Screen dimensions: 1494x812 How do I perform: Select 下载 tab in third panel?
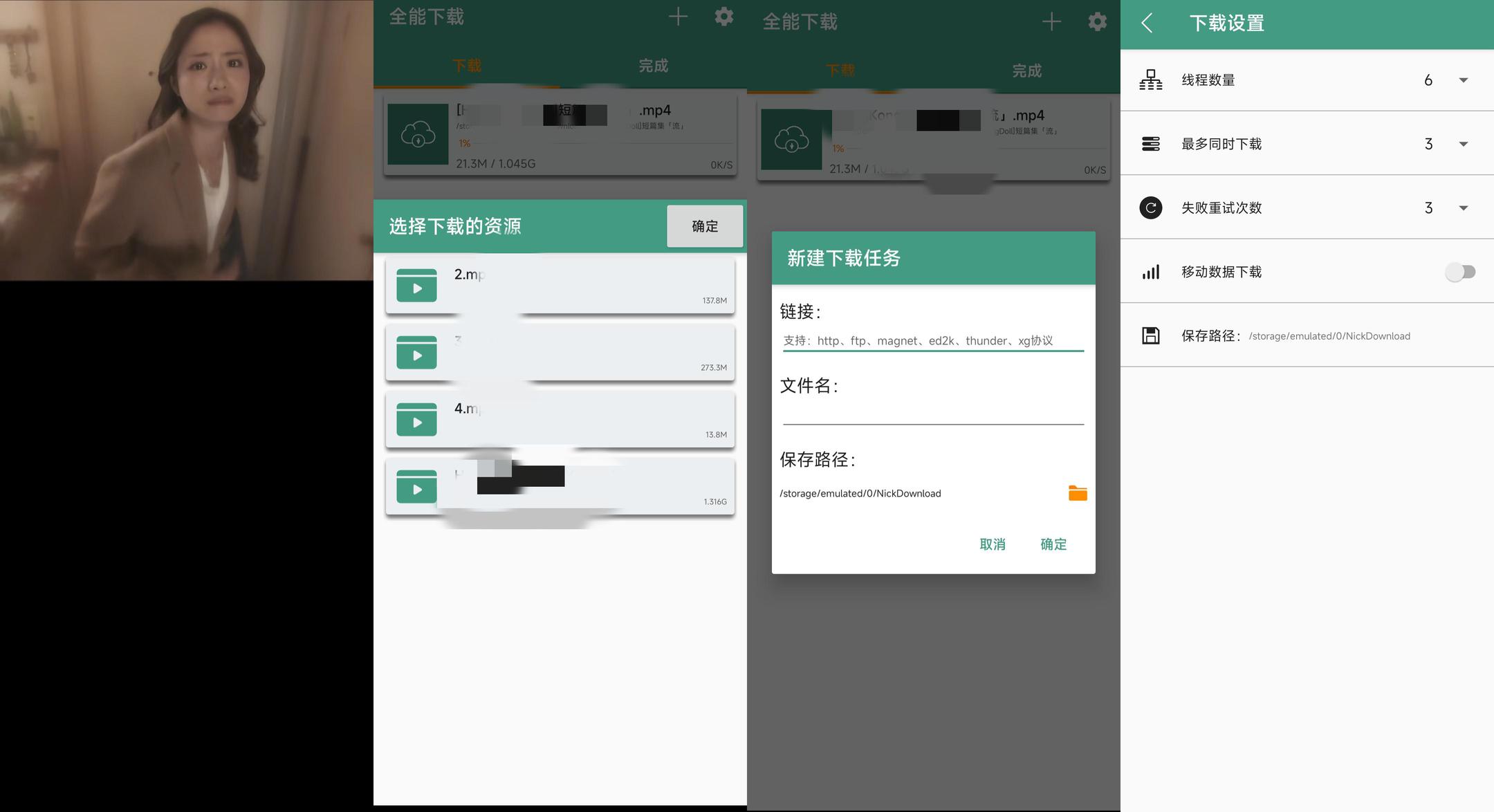point(840,71)
